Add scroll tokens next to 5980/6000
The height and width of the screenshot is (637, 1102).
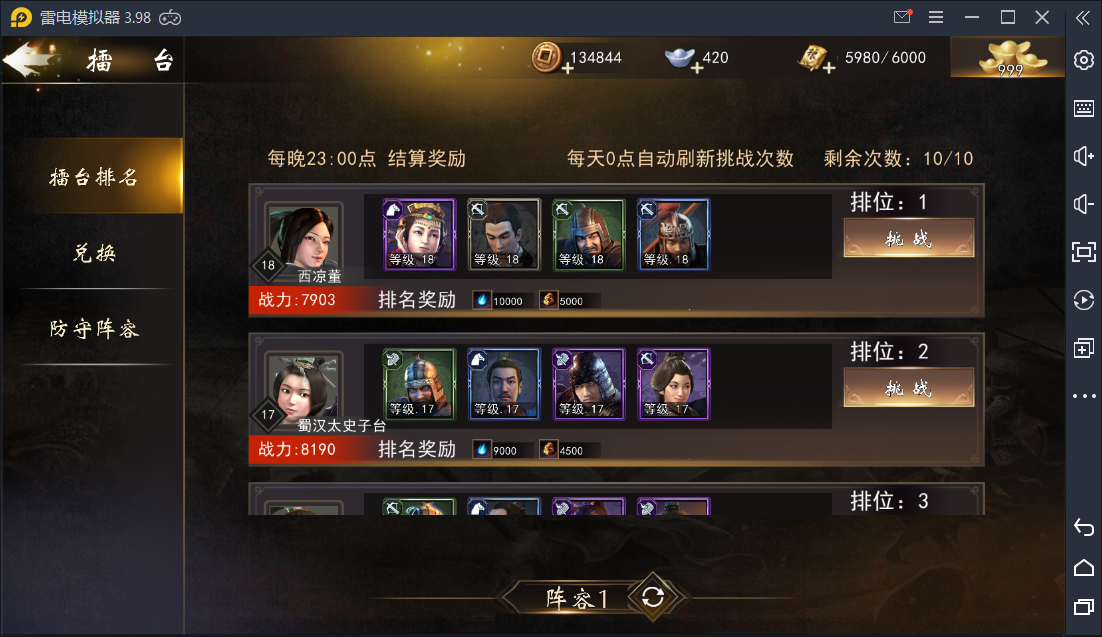[829, 68]
